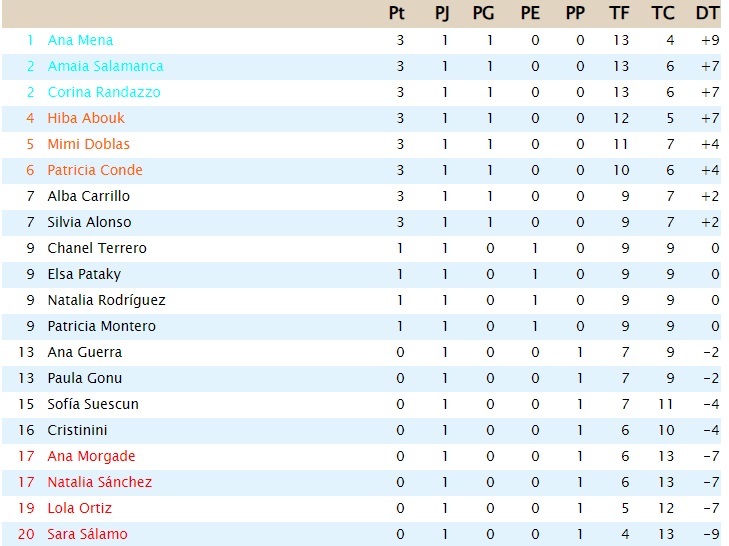Select the Sofía Suescun name
Image resolution: width=729 pixels, height=546 pixels.
tap(93, 405)
